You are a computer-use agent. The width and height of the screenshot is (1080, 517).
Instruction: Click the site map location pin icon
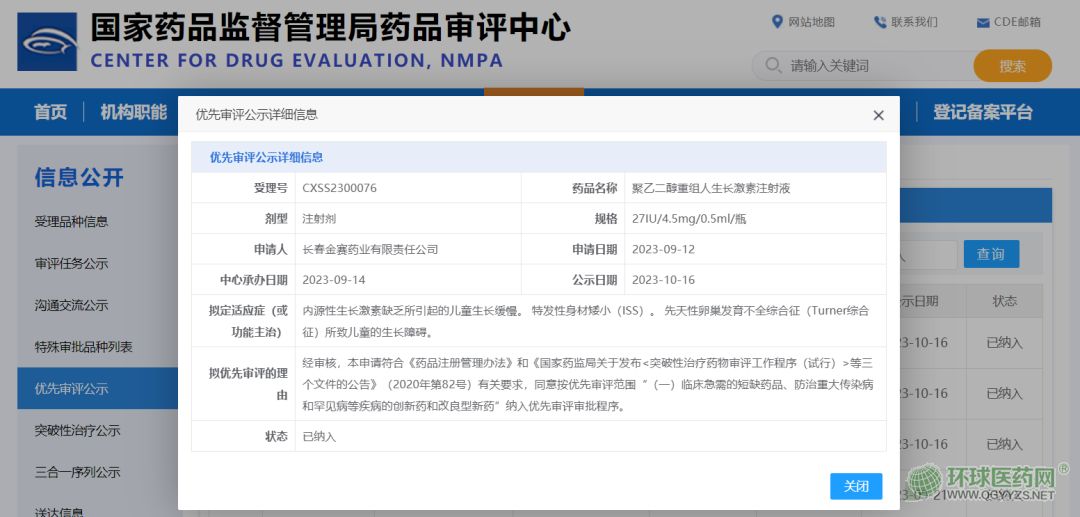[x=777, y=22]
